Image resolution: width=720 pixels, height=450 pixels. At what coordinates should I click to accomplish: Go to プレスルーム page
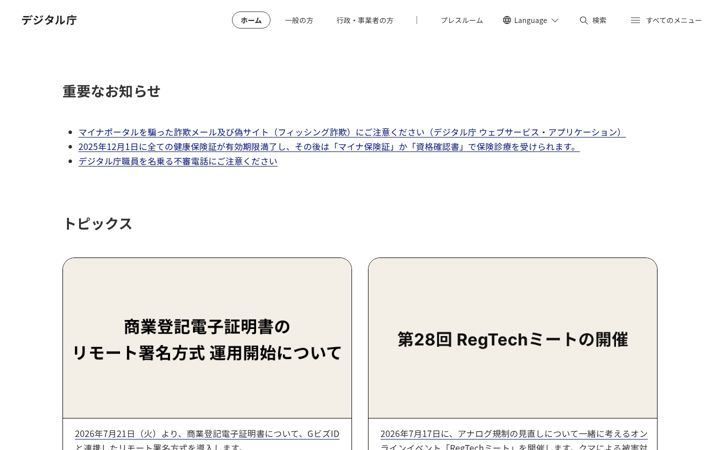click(x=461, y=20)
